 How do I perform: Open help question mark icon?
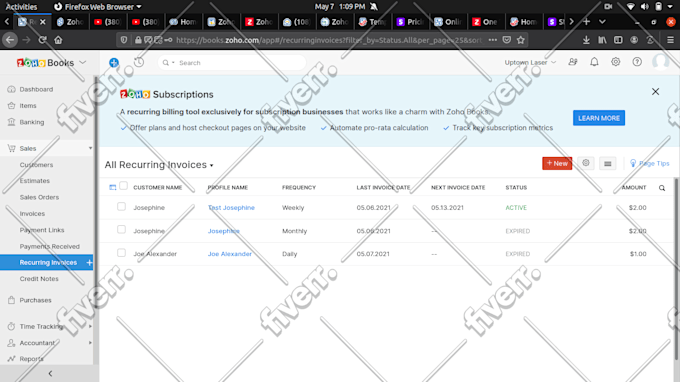637,62
